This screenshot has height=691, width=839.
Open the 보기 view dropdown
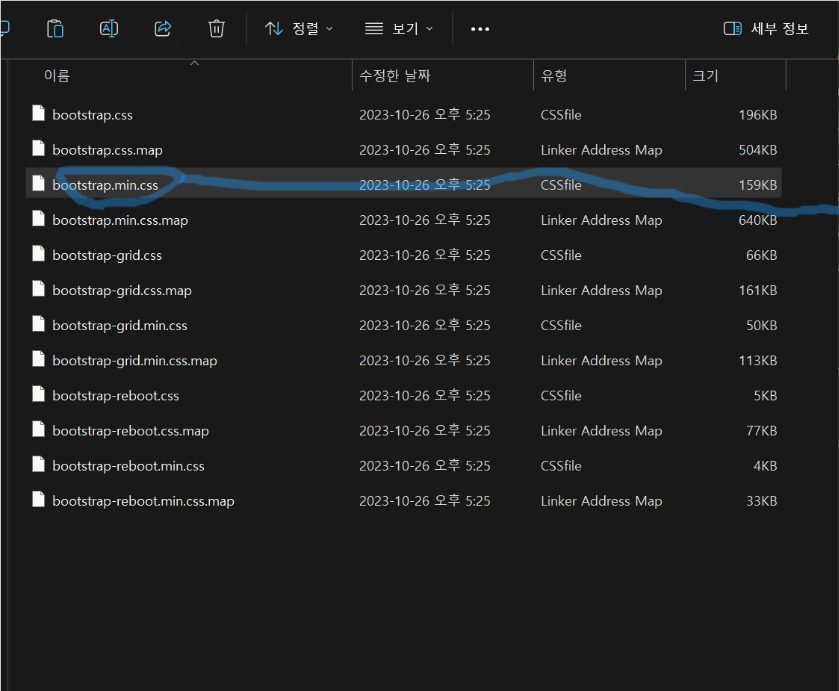(x=399, y=28)
